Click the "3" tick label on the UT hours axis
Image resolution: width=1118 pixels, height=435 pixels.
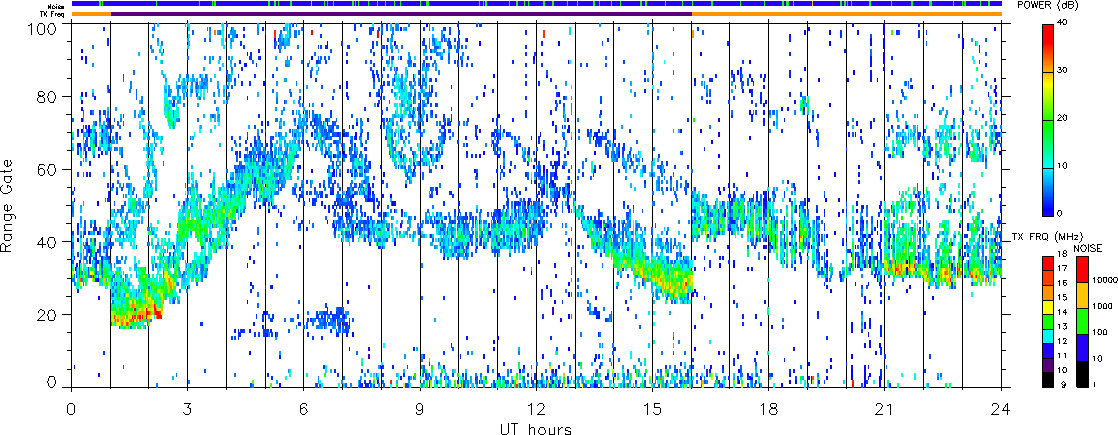point(188,409)
